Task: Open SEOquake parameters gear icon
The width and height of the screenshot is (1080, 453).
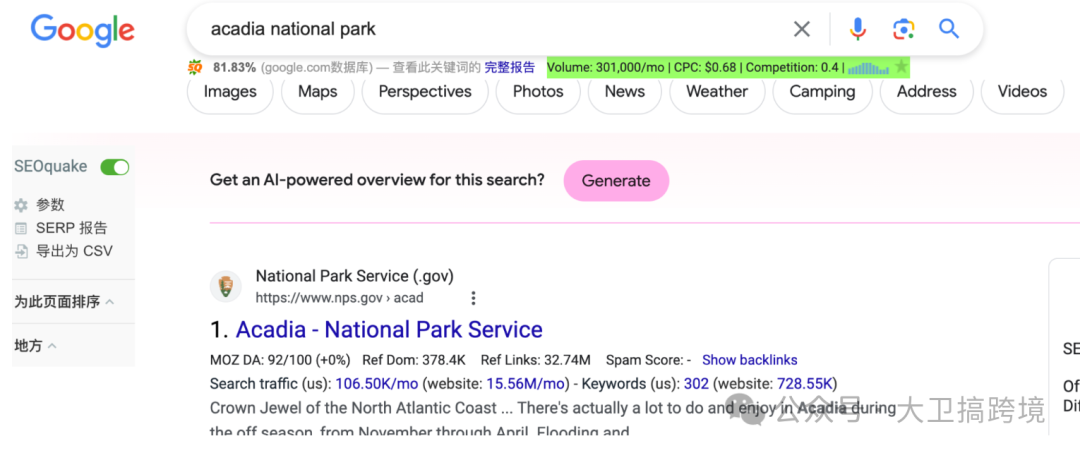Action: (x=21, y=205)
